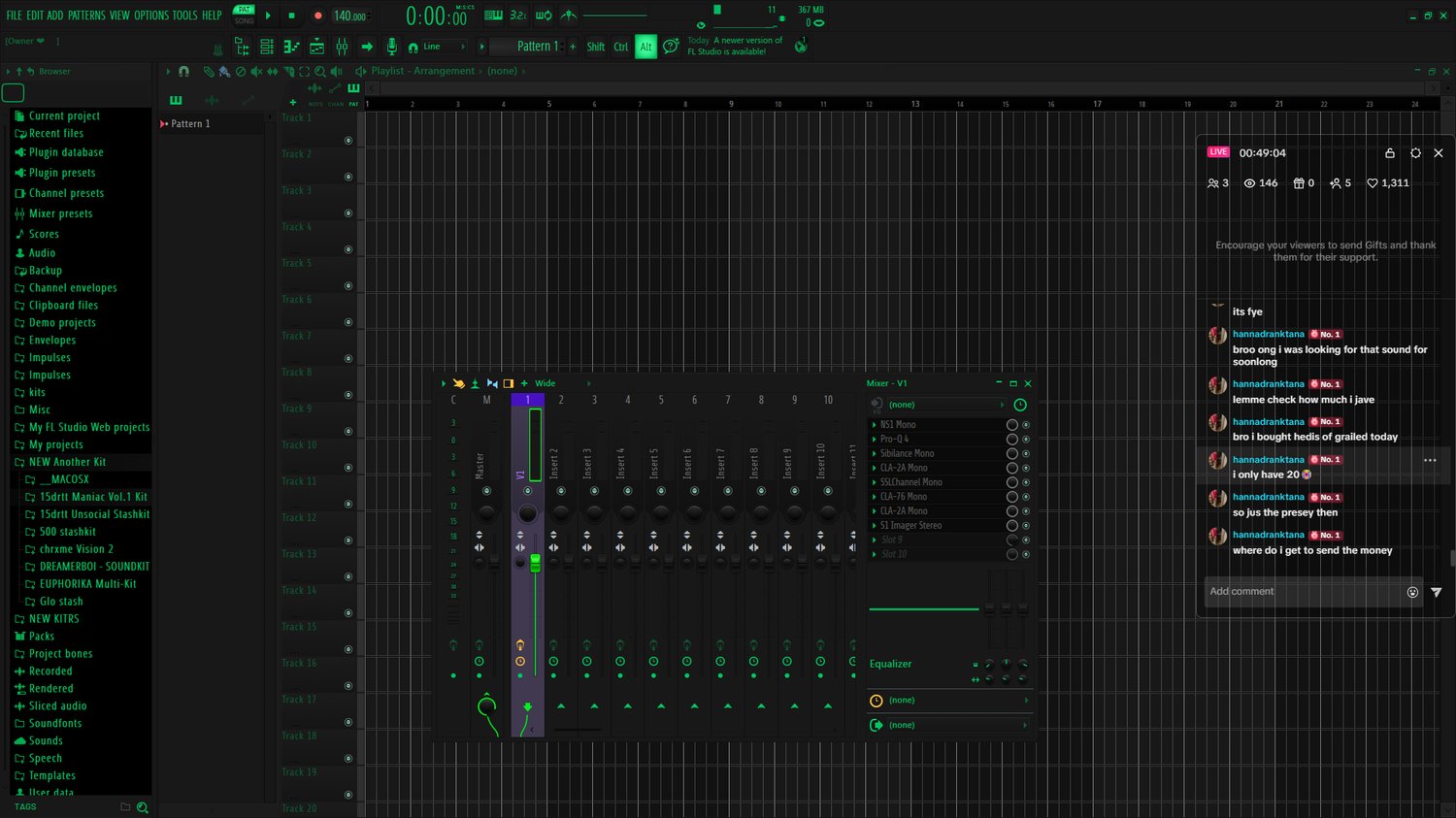
Task: Click the typing keyboard to piano icon
Action: pyautogui.click(x=493, y=16)
